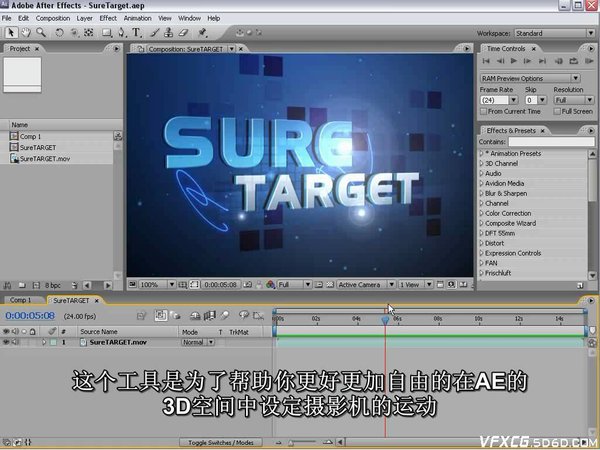
Task: Open RAM Preview Options dropdown
Action: click(530, 78)
